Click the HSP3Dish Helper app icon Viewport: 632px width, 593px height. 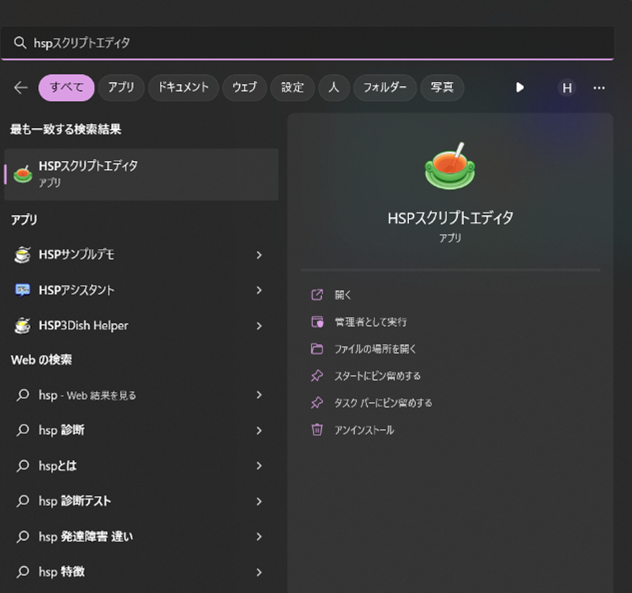click(23, 326)
